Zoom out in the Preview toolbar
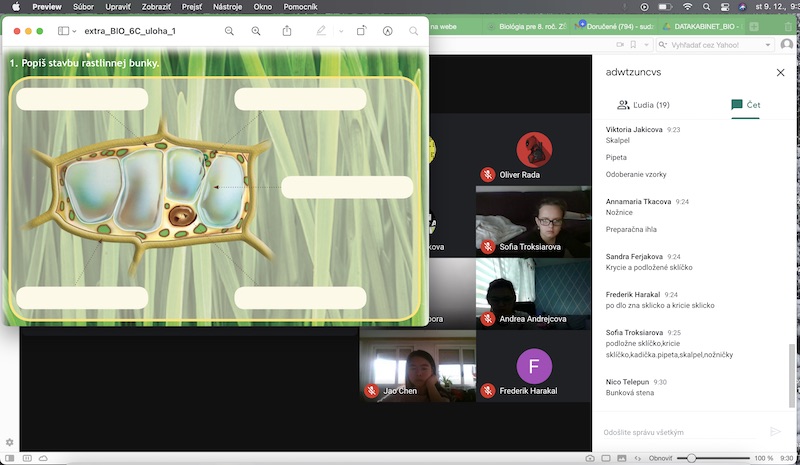This screenshot has width=800, height=465. [x=229, y=31]
